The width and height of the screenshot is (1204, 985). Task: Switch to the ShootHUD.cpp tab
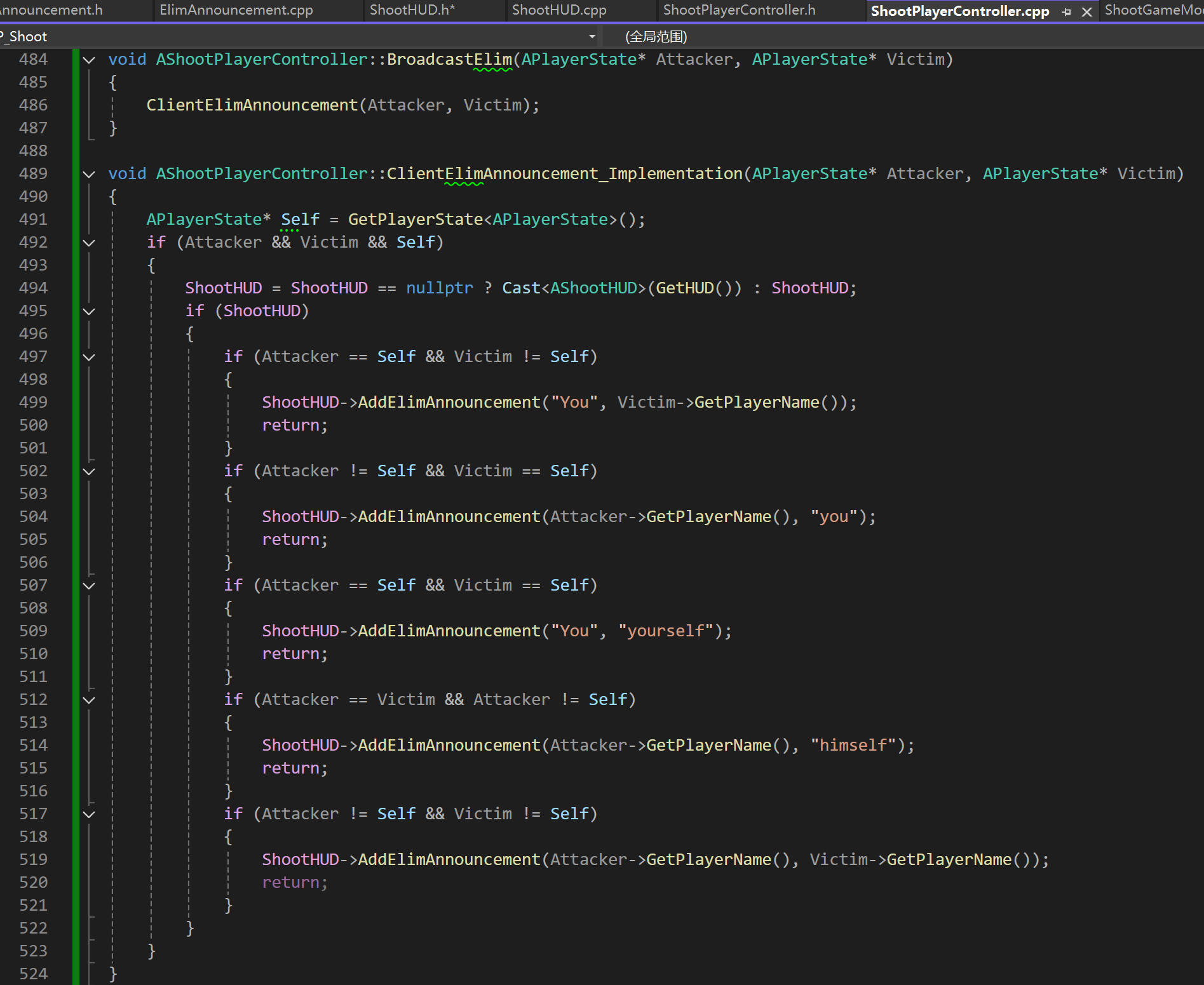[559, 10]
